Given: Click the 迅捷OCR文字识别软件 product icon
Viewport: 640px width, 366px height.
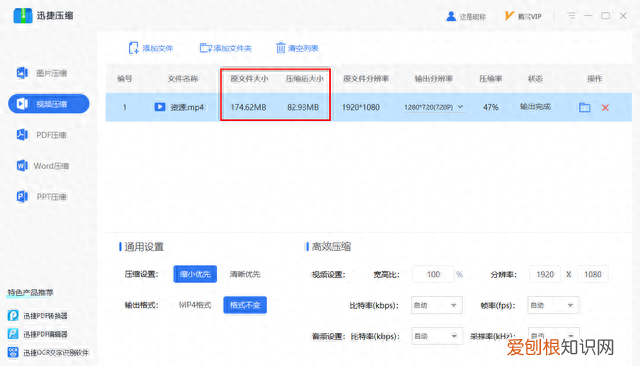Looking at the screenshot, I should [13, 352].
